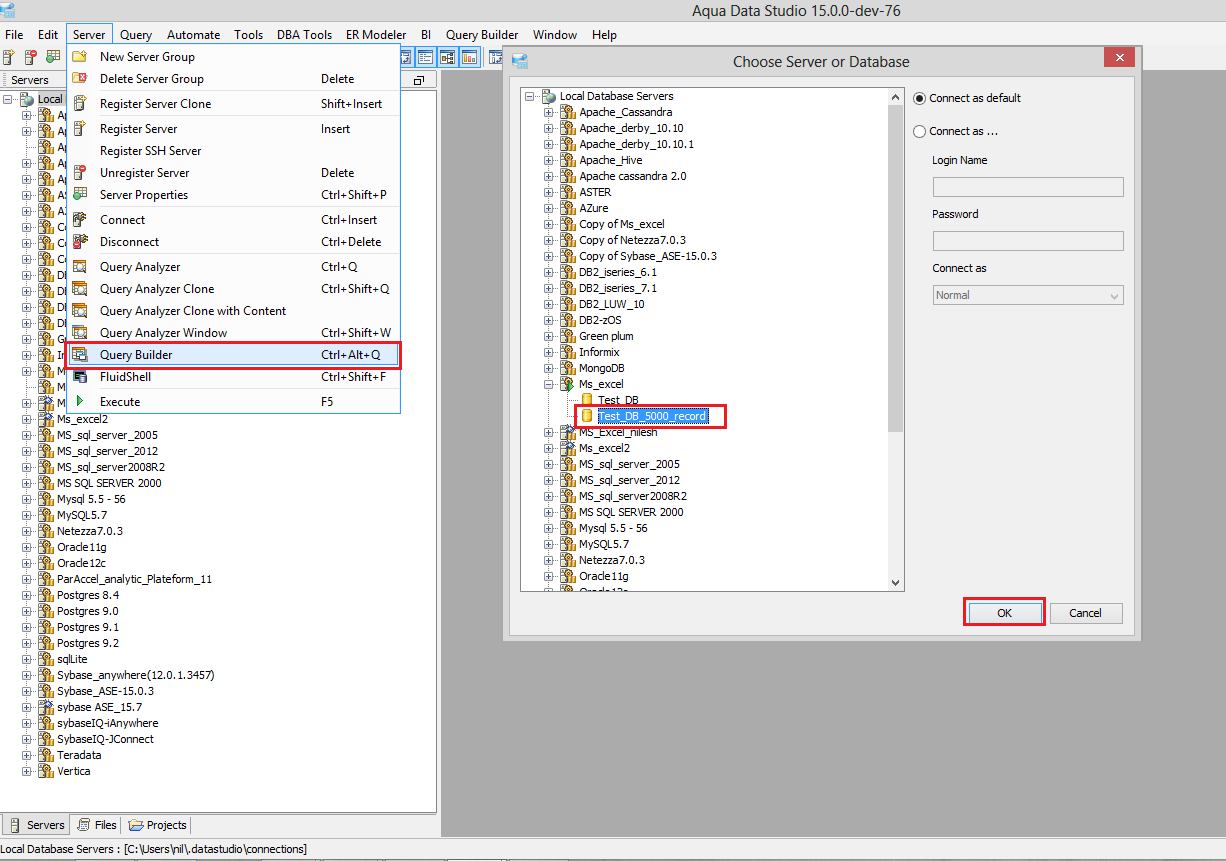Image resolution: width=1226 pixels, height=861 pixels.
Task: Choose Connect in the Server menu
Action: pyautogui.click(x=234, y=220)
